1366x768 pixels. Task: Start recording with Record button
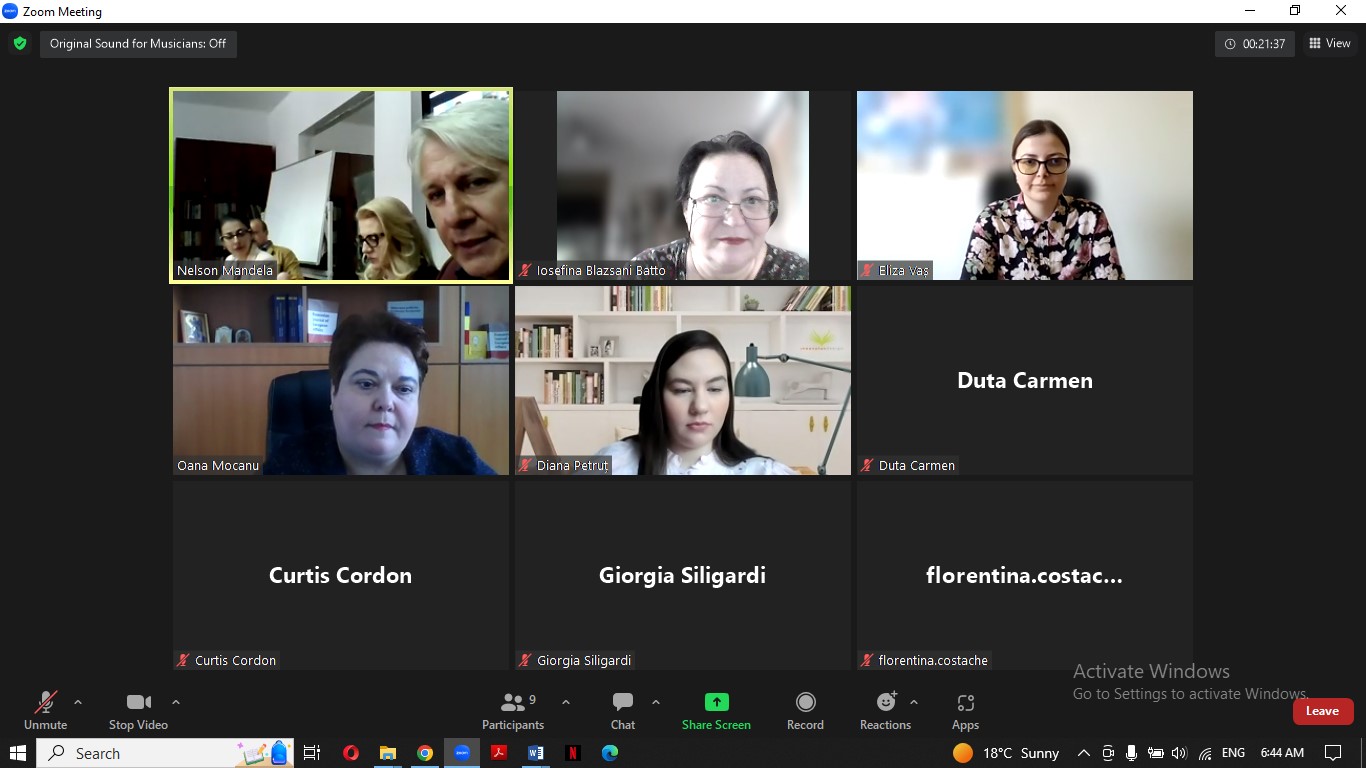[805, 711]
